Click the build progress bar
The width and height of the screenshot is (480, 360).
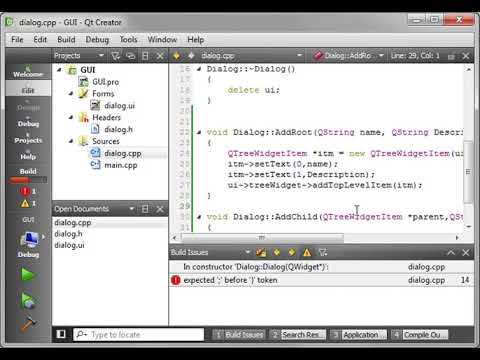[x=28, y=180]
